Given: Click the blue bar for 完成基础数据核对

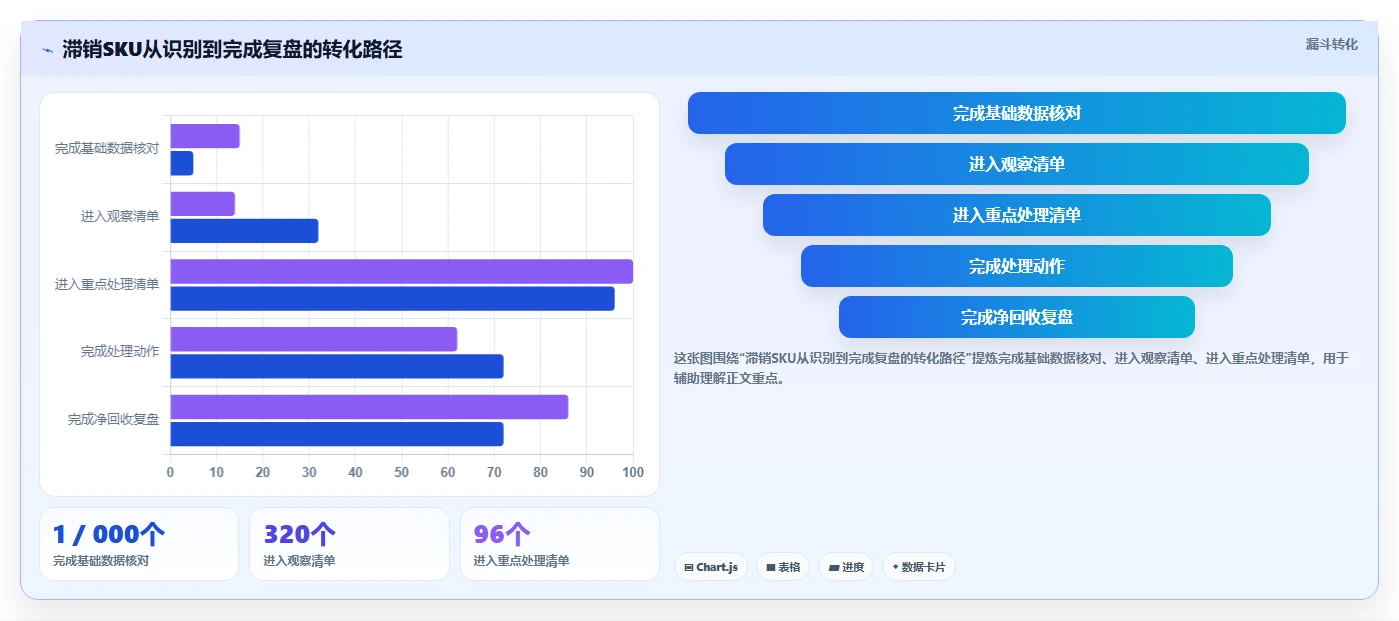Looking at the screenshot, I should tap(182, 163).
